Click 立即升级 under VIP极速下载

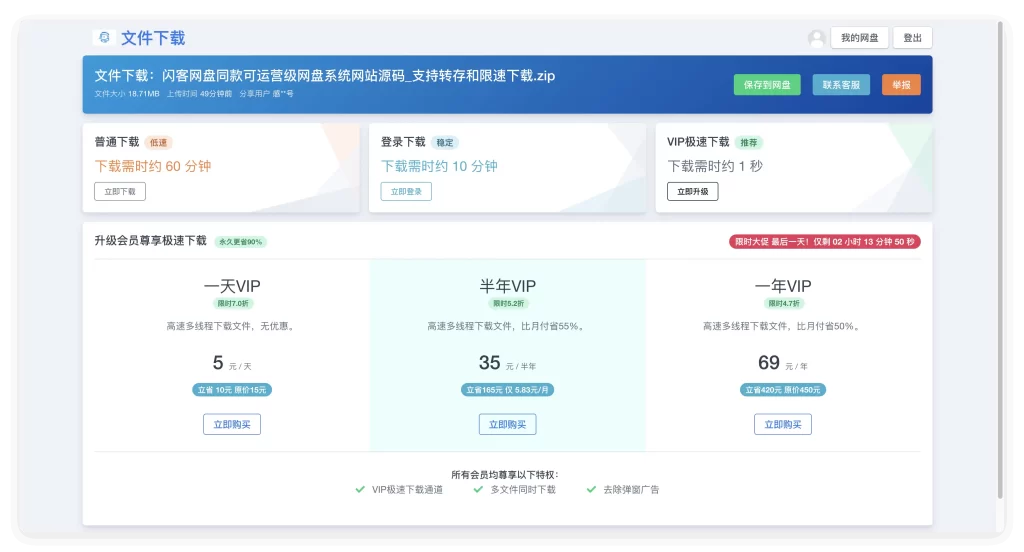(x=692, y=191)
